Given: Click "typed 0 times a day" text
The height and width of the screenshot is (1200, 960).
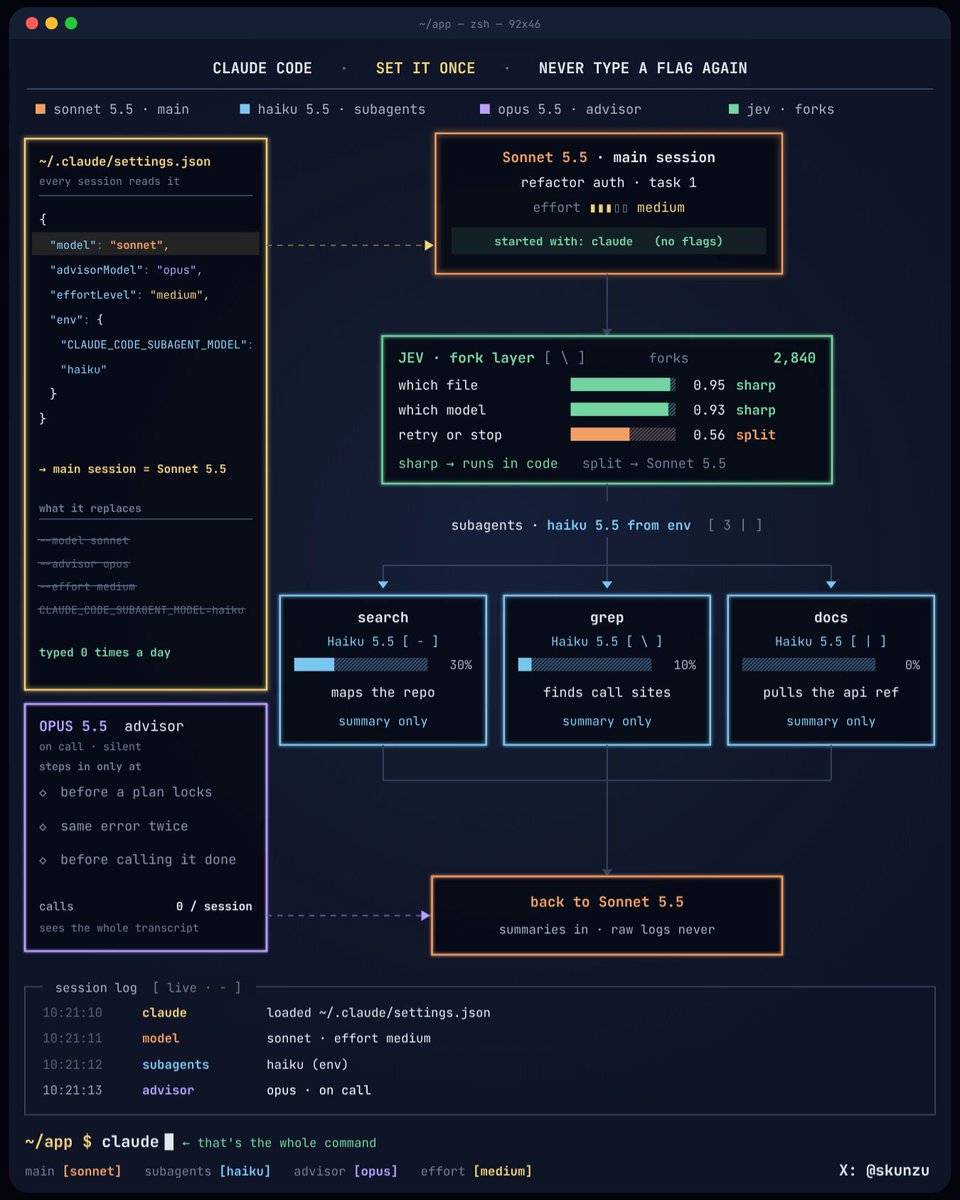Looking at the screenshot, I should click(x=105, y=652).
